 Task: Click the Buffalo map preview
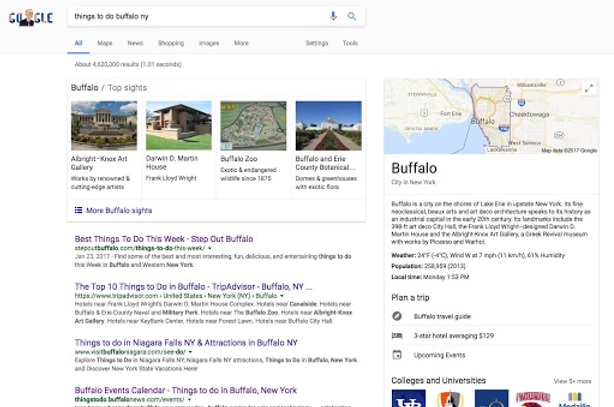coord(491,116)
